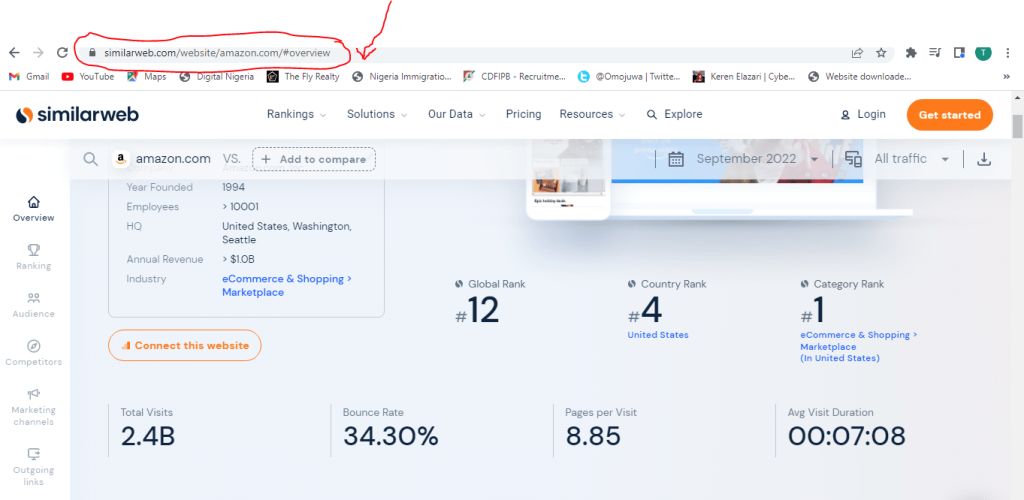
Task: Click the Bounce Rate 34.30% value
Action: coord(391,437)
